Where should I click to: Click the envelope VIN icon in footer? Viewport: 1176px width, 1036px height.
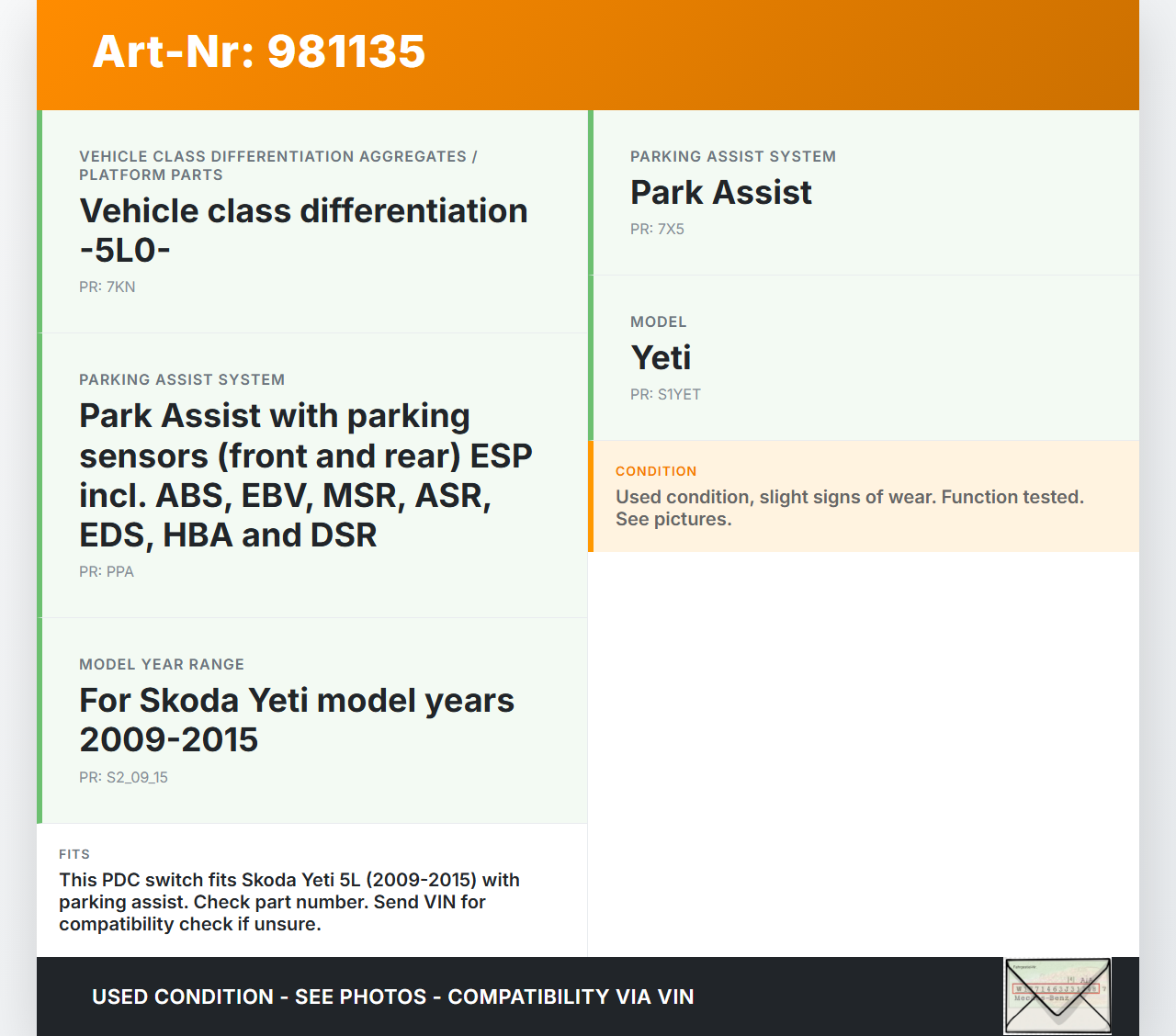point(1057,996)
